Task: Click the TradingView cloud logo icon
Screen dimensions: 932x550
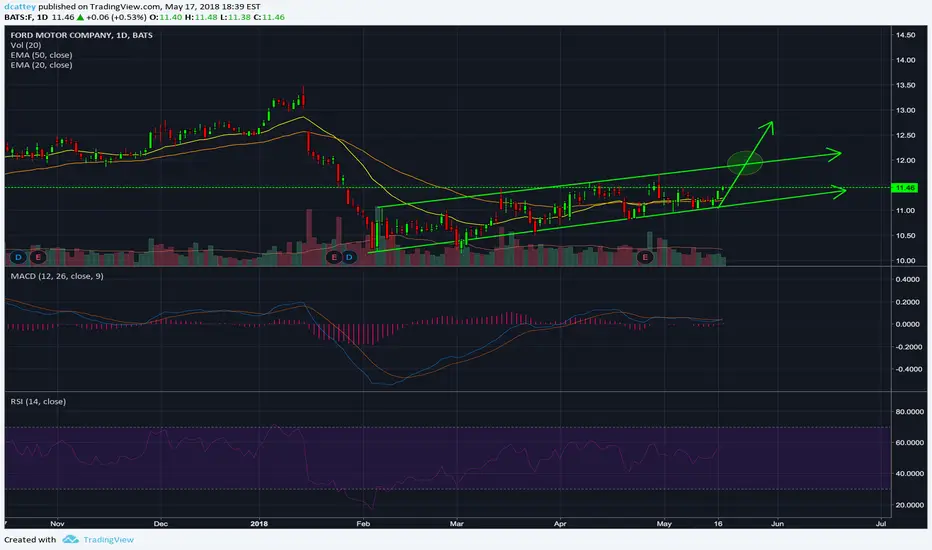Action: [70, 539]
